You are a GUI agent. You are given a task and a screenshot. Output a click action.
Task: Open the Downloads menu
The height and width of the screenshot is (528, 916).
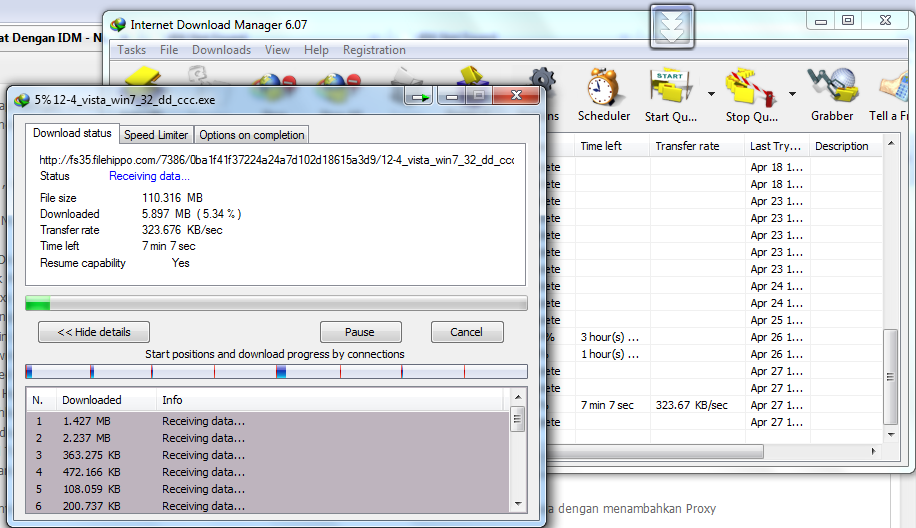(x=221, y=50)
